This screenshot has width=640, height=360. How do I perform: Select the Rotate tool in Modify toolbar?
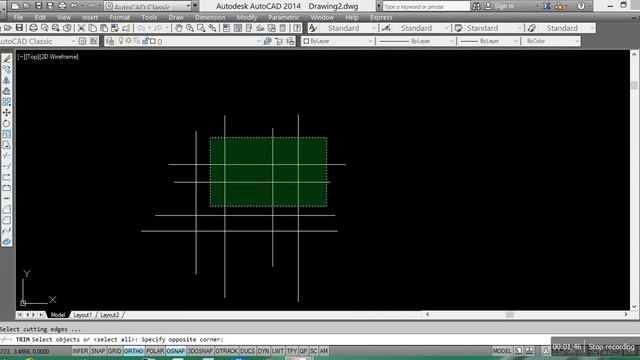pos(7,124)
